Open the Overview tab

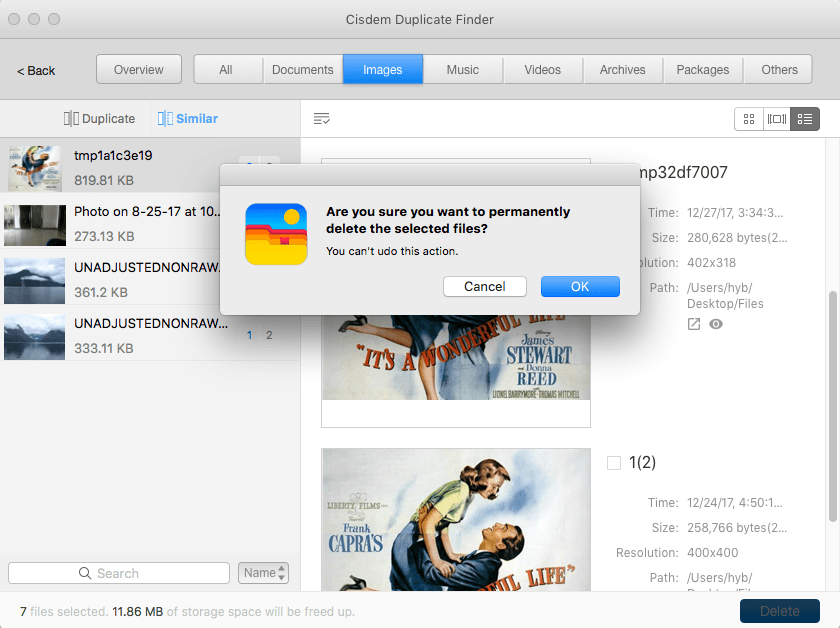point(139,70)
